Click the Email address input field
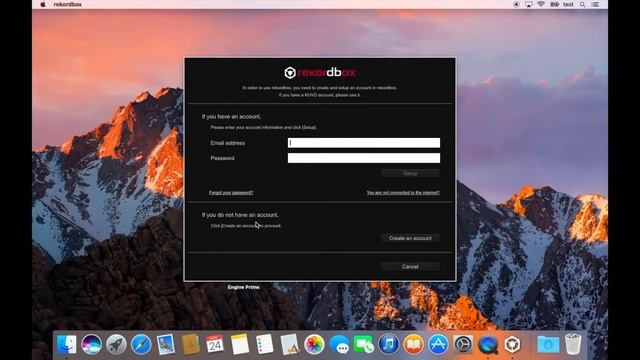Screen dimensions: 640x360 pos(364,142)
